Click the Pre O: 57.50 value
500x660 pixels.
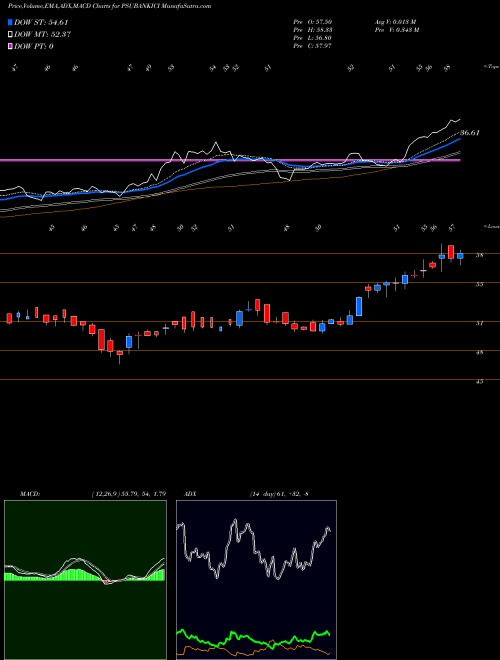coord(313,22)
